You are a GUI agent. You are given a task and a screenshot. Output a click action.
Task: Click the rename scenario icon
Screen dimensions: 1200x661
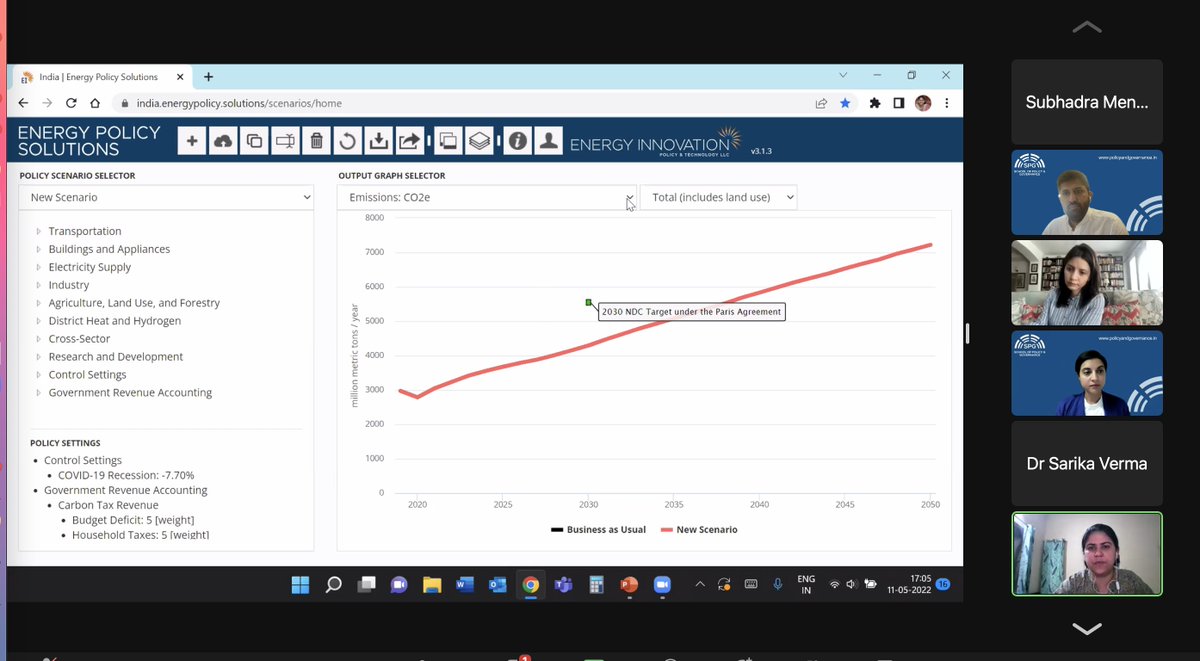285,141
